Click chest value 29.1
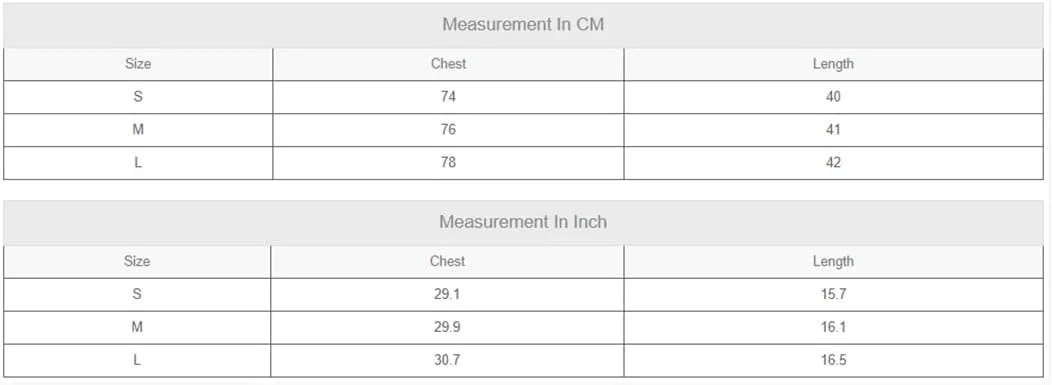 point(448,294)
